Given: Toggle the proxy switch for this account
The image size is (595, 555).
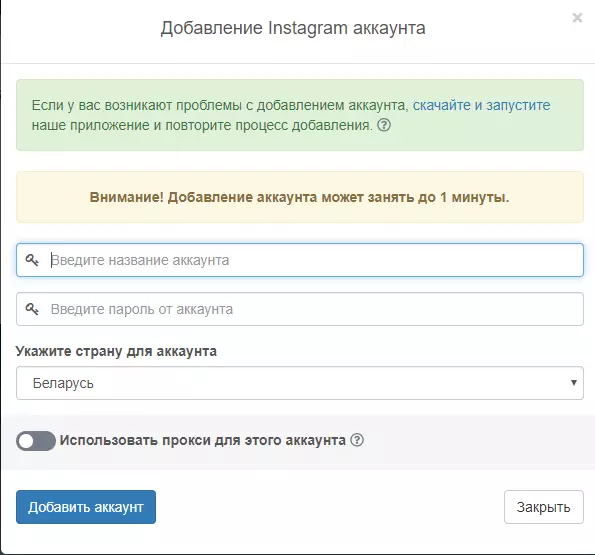Looking at the screenshot, I should tap(36, 441).
